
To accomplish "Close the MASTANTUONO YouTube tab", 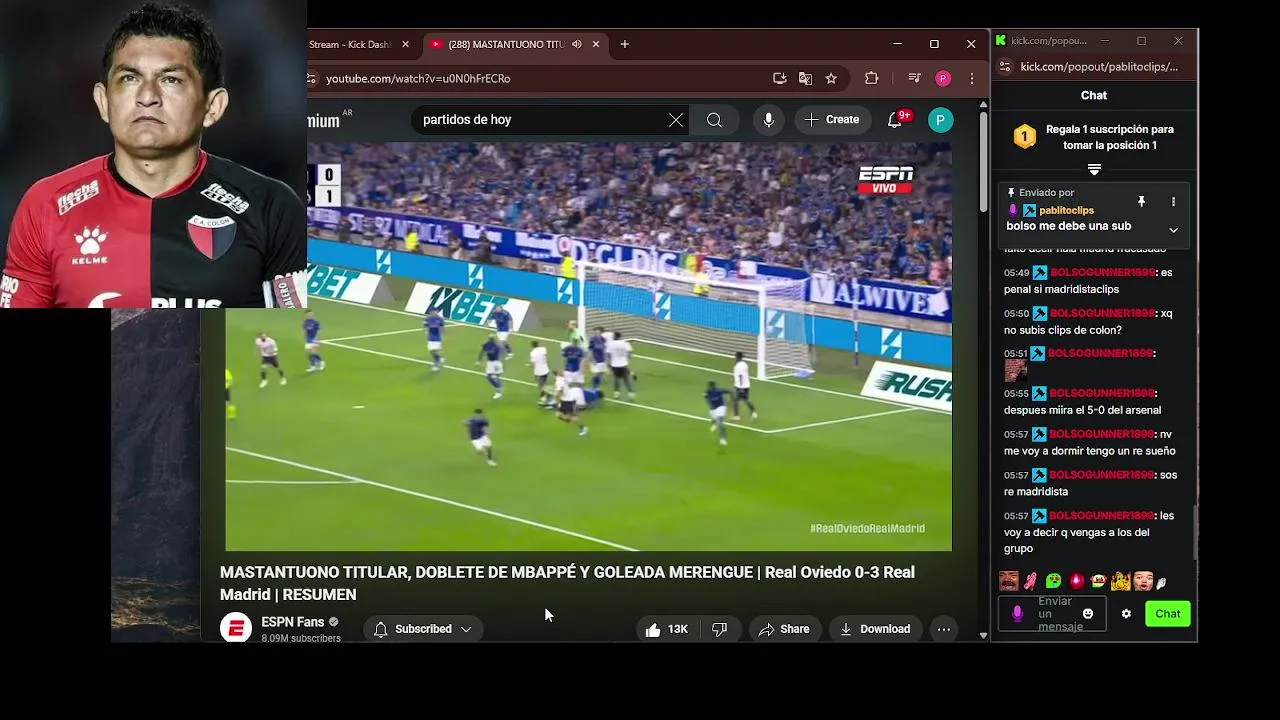I will [596, 44].
